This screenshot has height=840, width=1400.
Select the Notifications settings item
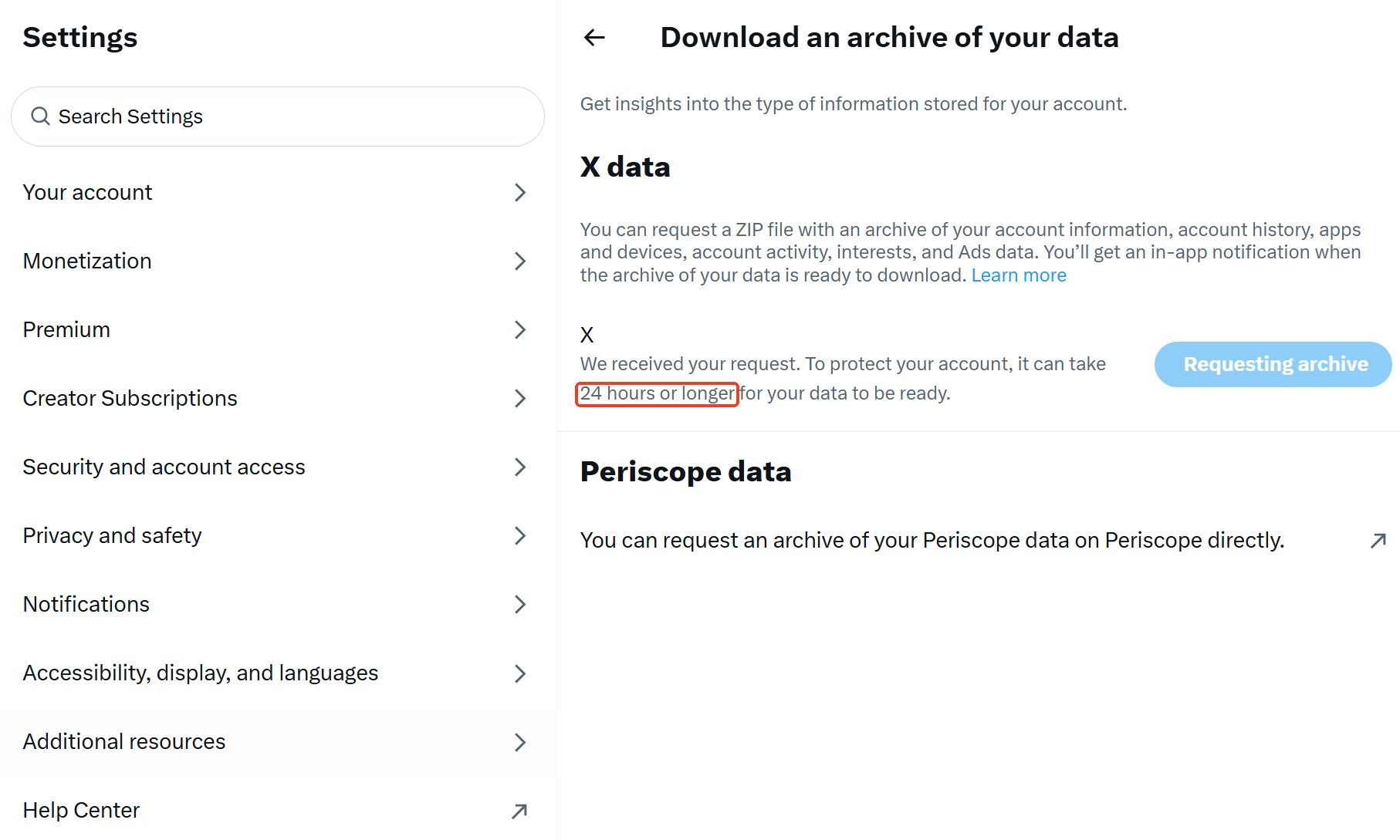pyautogui.click(x=278, y=605)
